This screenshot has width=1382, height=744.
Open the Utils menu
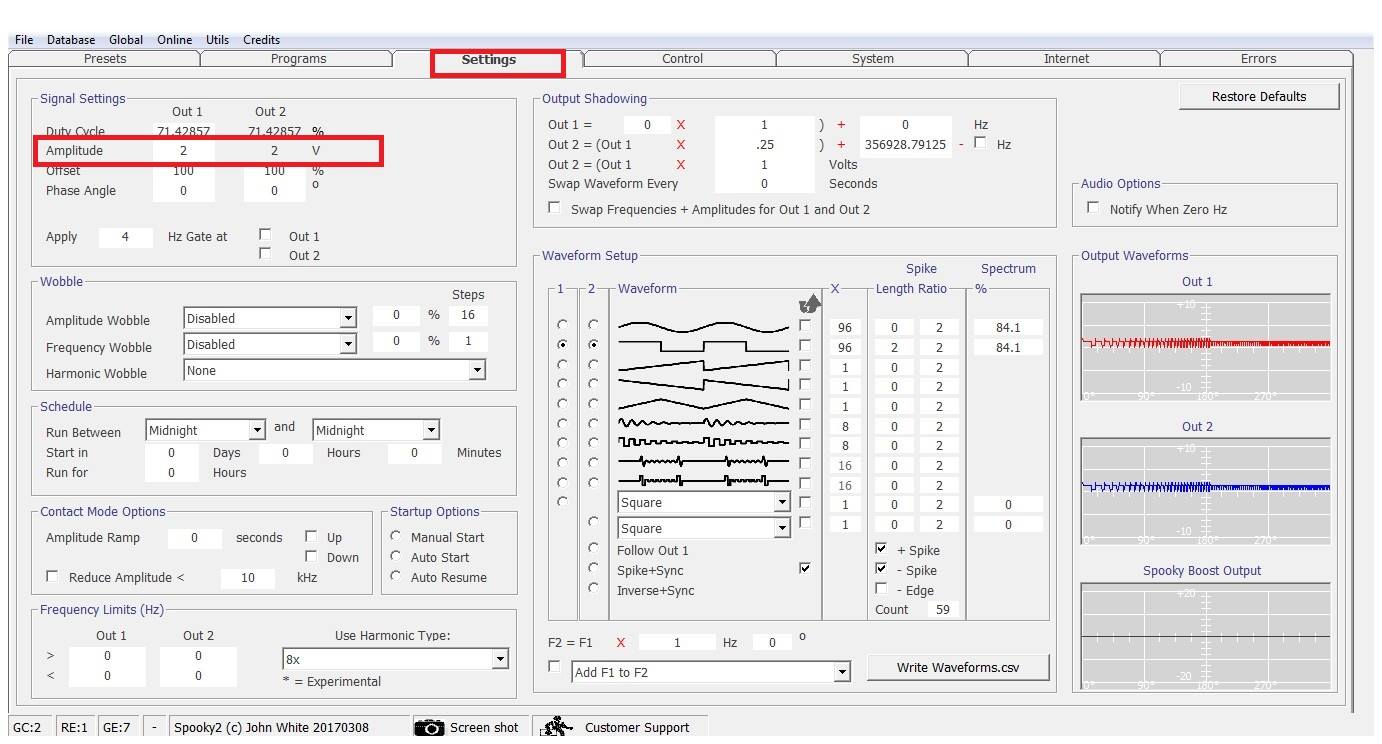coord(217,40)
